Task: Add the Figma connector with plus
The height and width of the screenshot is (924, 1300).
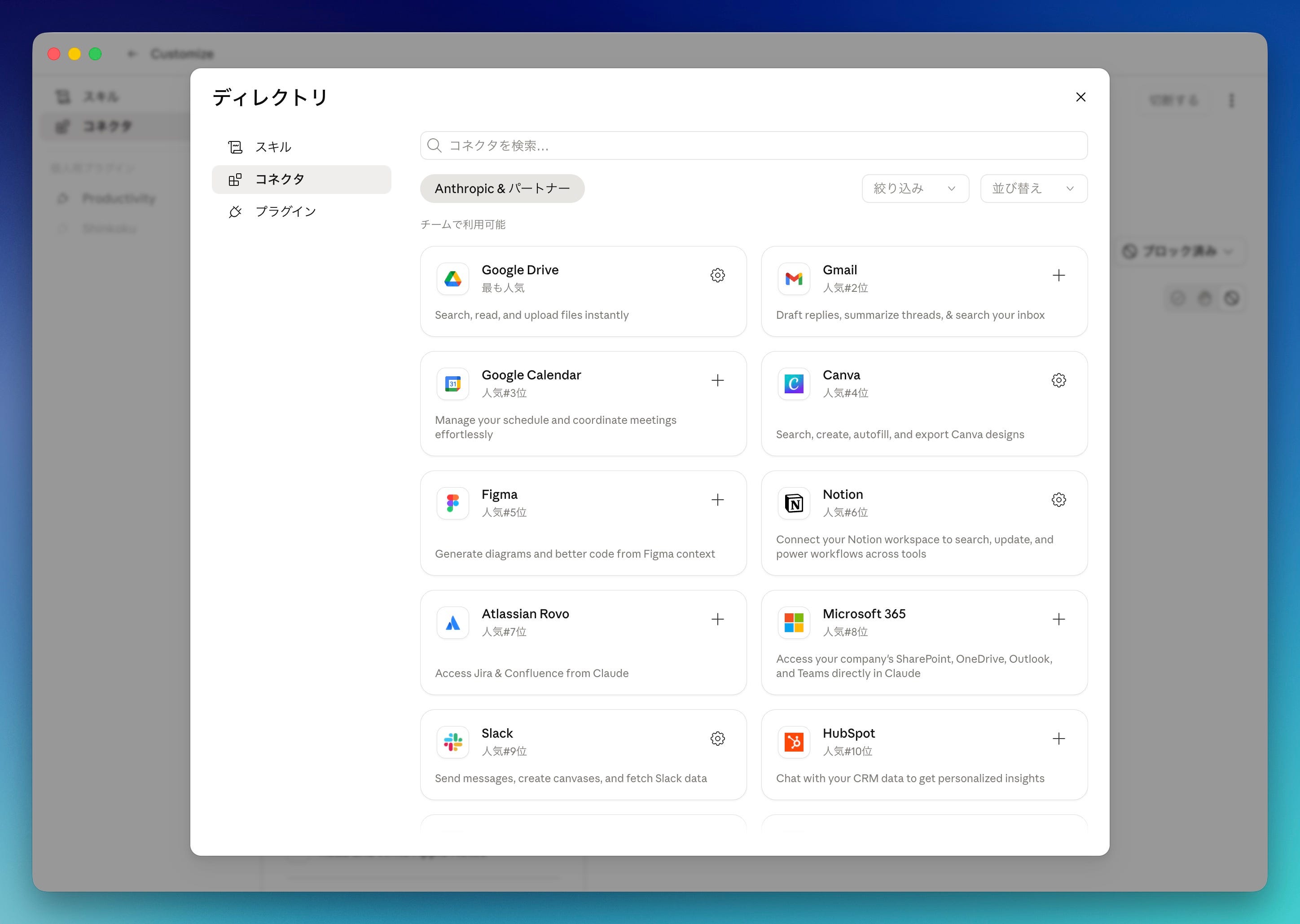Action: pos(717,500)
